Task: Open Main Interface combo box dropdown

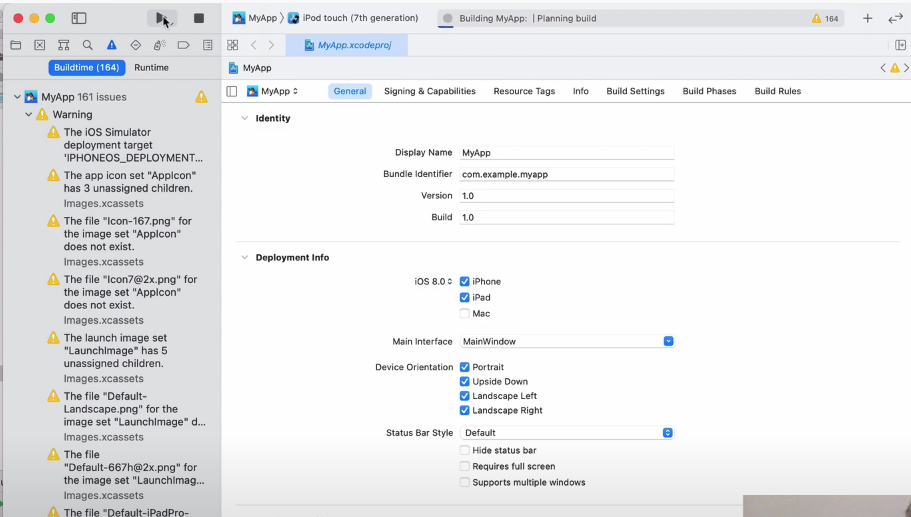Action: click(668, 342)
